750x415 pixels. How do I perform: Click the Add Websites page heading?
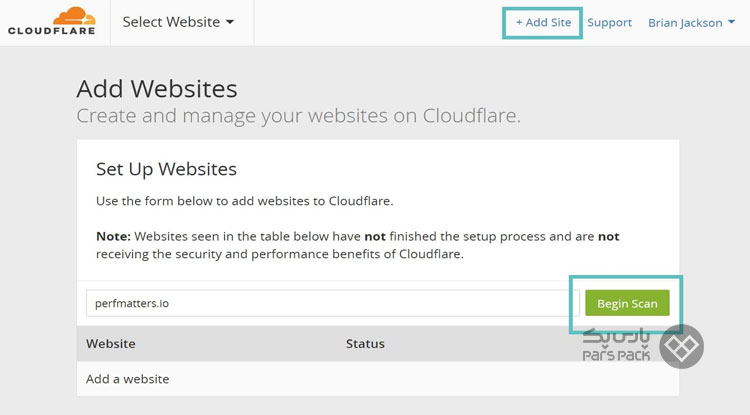[x=157, y=88]
